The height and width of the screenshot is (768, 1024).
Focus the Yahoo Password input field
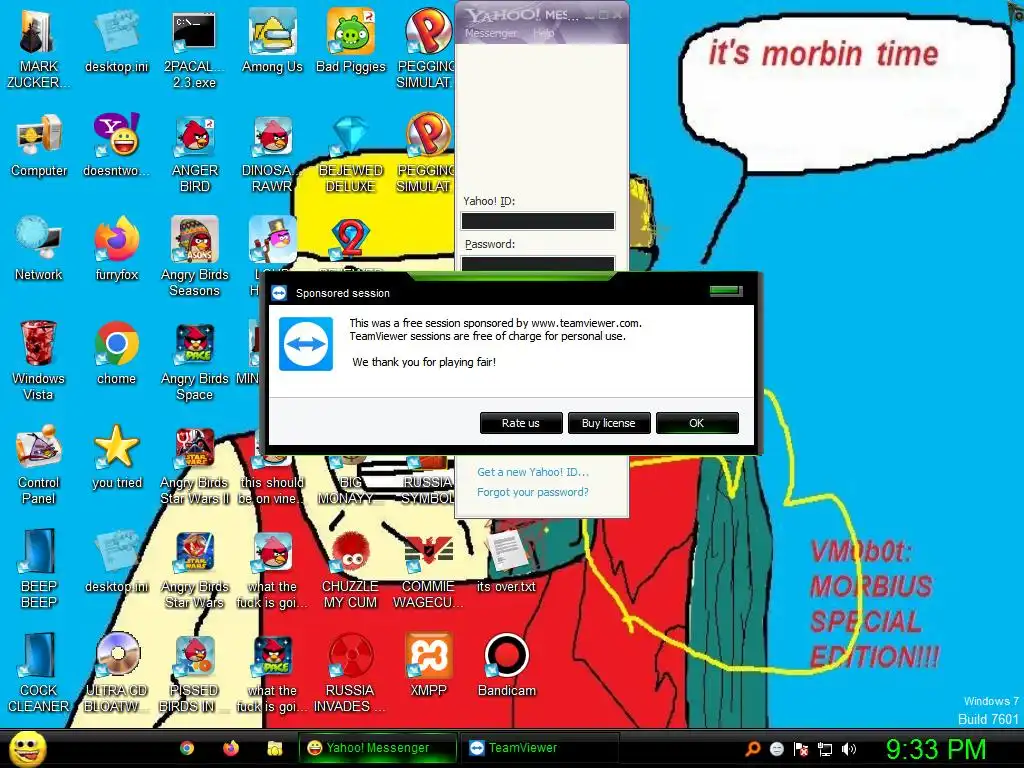pyautogui.click(x=537, y=263)
